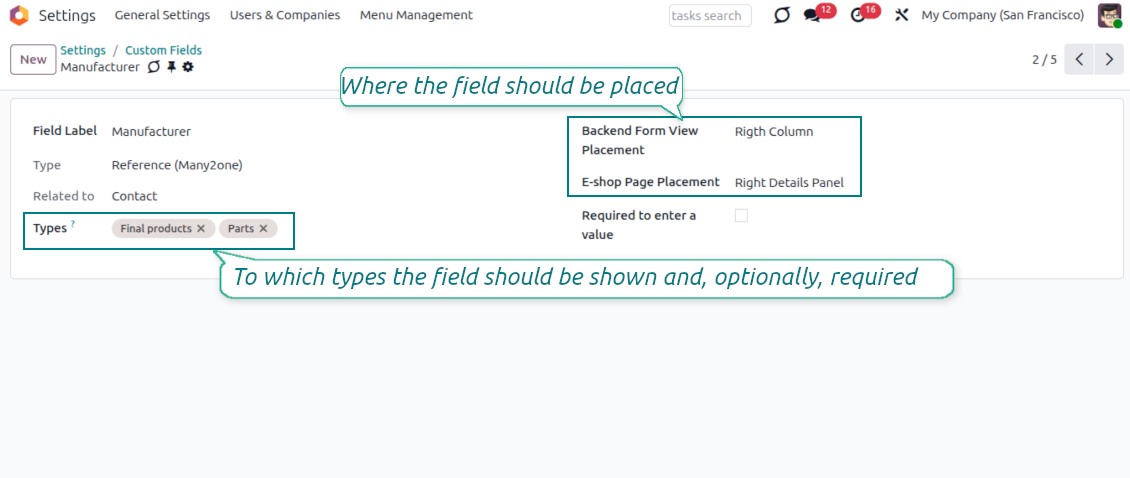The width and height of the screenshot is (1130, 478).
Task: Remove the Parts tag
Action: click(263, 229)
